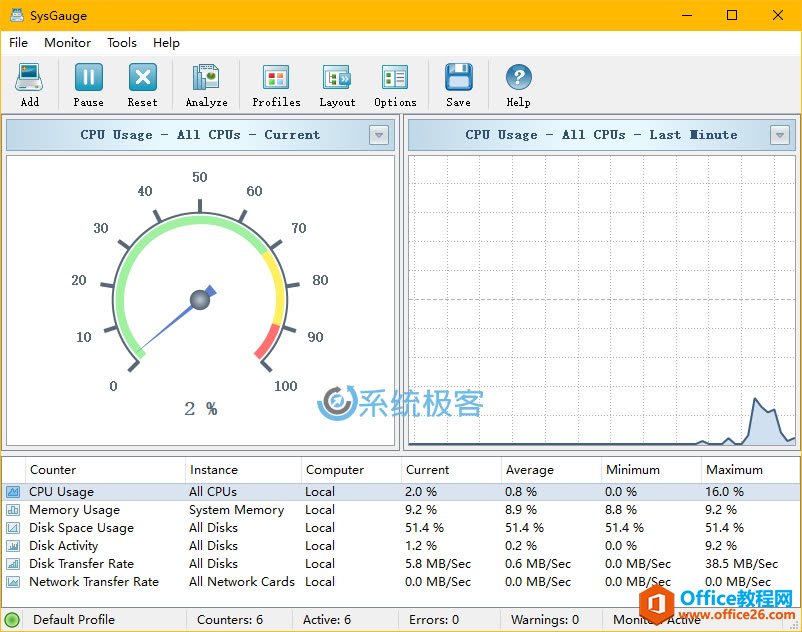The width and height of the screenshot is (802, 632).
Task: Open the File menu
Action: [18, 43]
